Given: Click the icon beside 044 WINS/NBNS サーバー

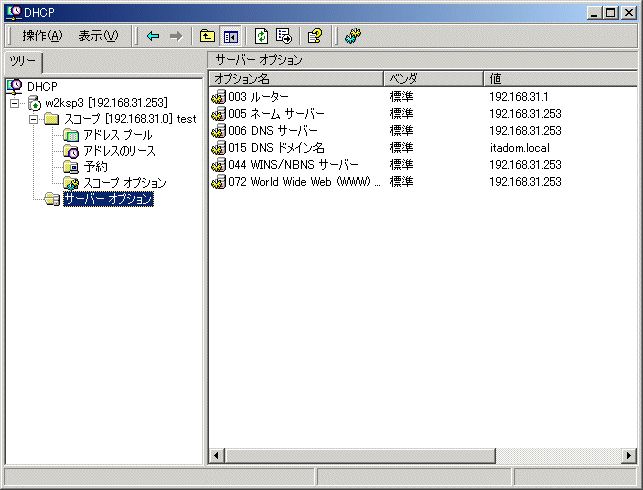Looking at the screenshot, I should tap(219, 165).
